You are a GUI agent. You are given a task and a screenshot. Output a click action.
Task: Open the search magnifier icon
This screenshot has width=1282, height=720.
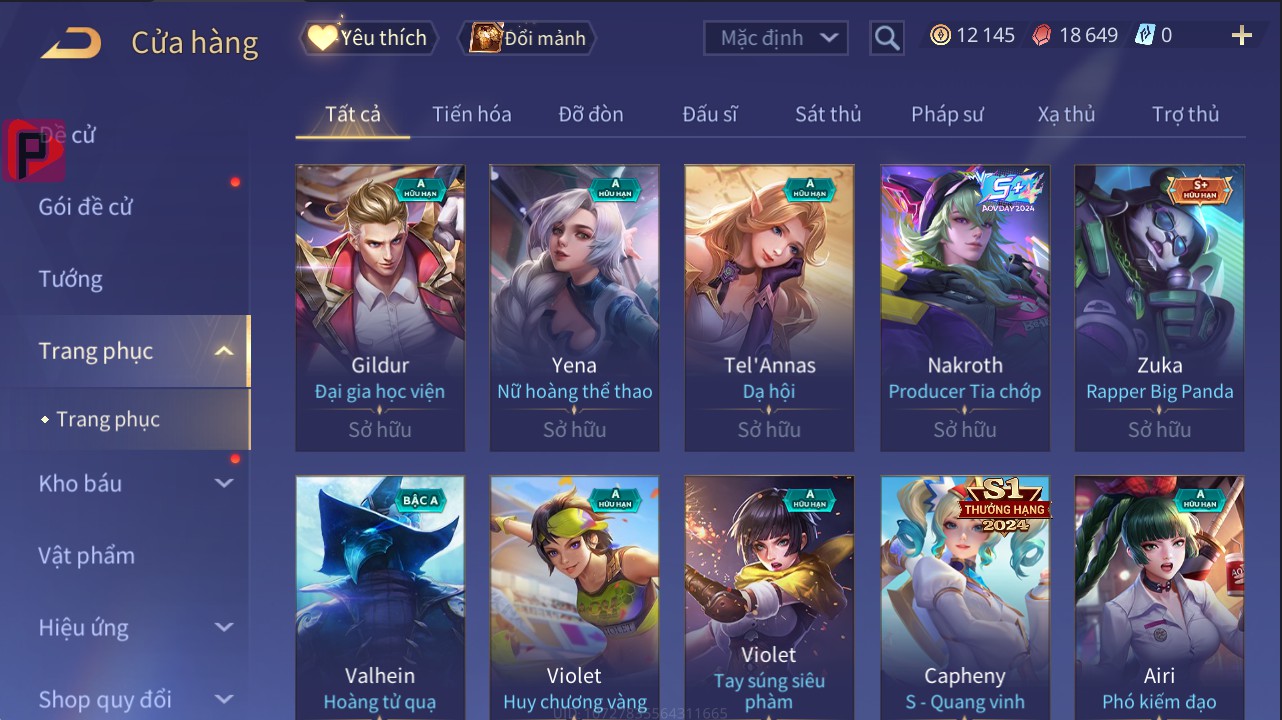[x=886, y=38]
